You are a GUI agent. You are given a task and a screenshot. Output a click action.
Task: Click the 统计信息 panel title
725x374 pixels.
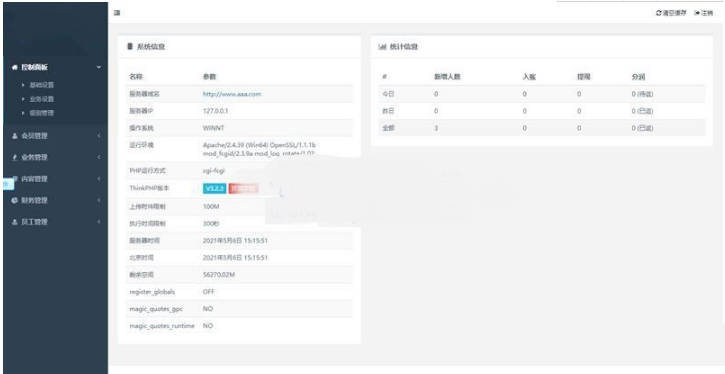[404, 47]
